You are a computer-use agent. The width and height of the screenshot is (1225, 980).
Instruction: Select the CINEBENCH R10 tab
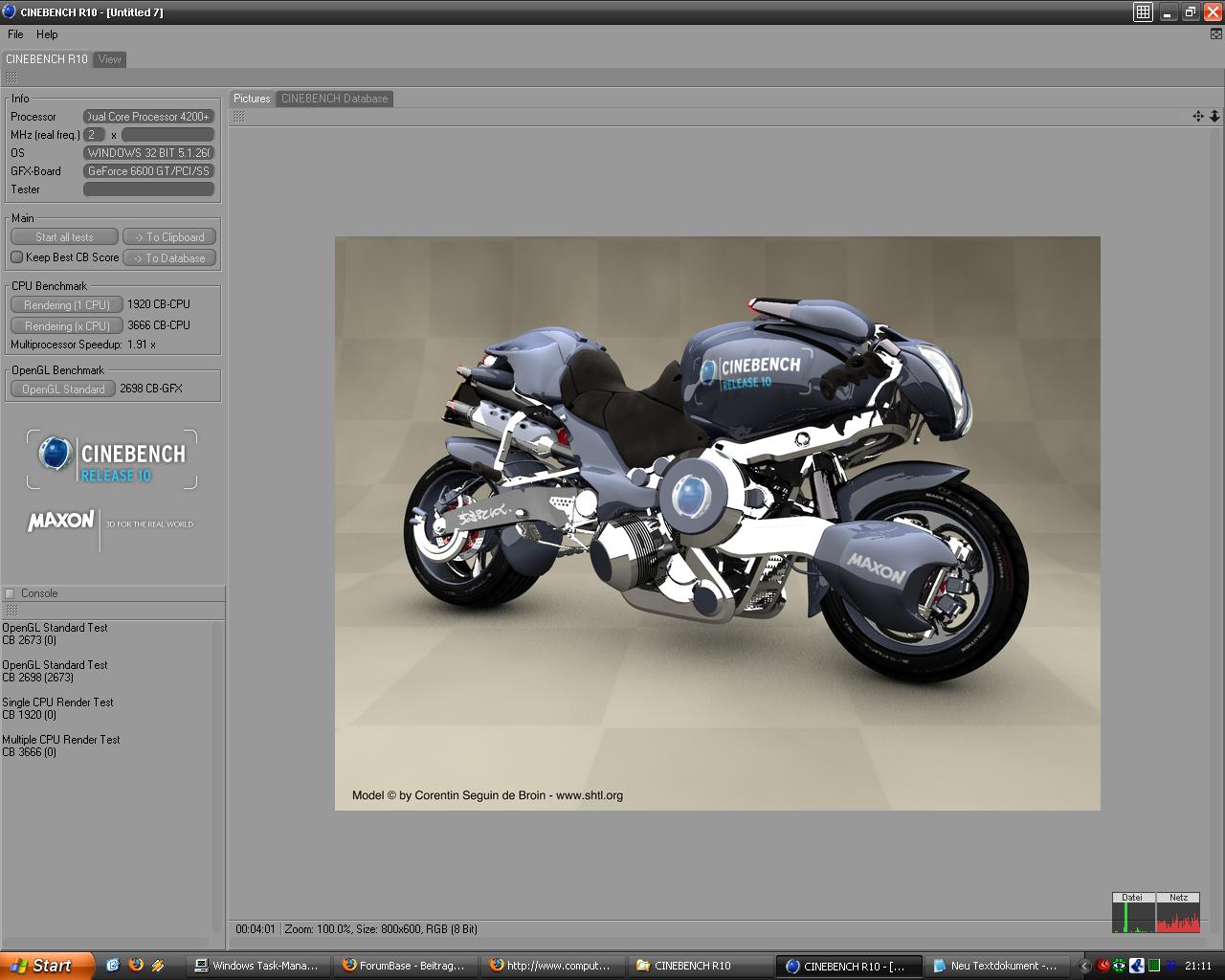(46, 59)
